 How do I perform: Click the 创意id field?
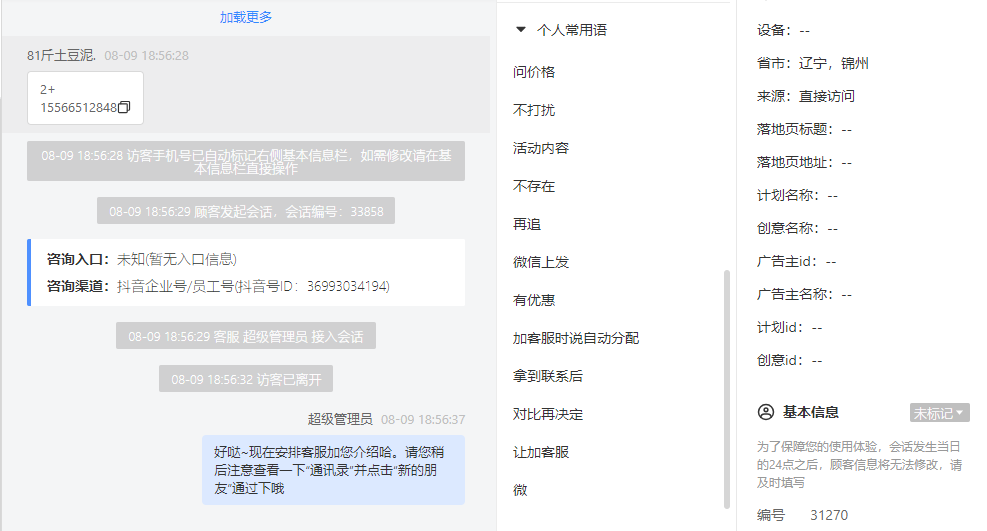[x=789, y=360]
